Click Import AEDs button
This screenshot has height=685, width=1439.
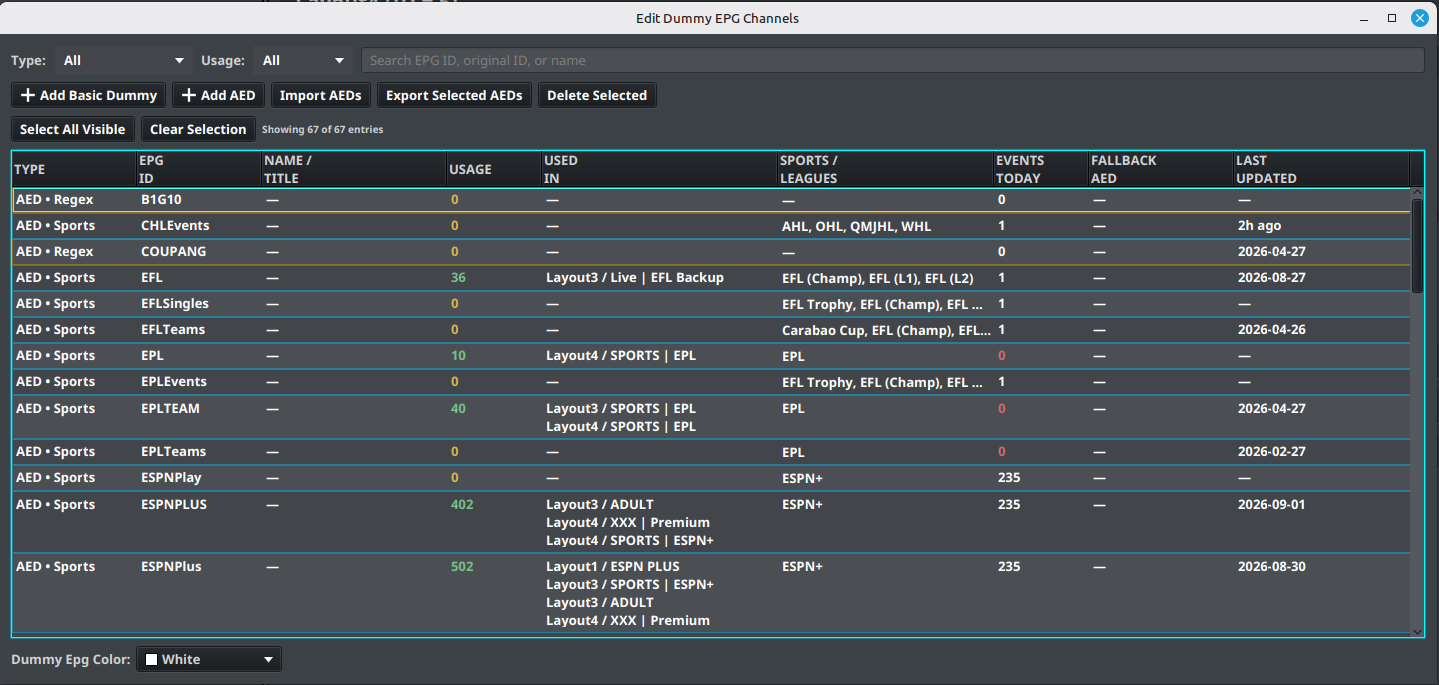[321, 95]
